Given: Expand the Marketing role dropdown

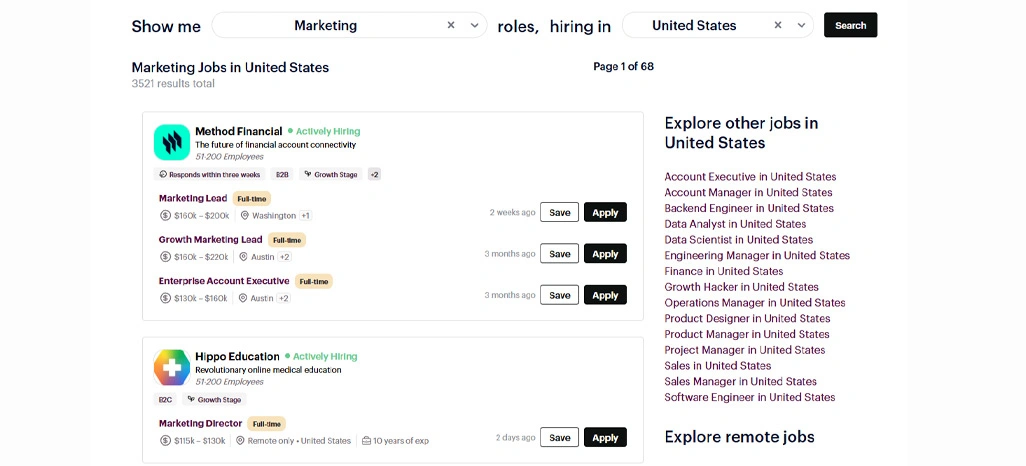Looking at the screenshot, I should 474,26.
